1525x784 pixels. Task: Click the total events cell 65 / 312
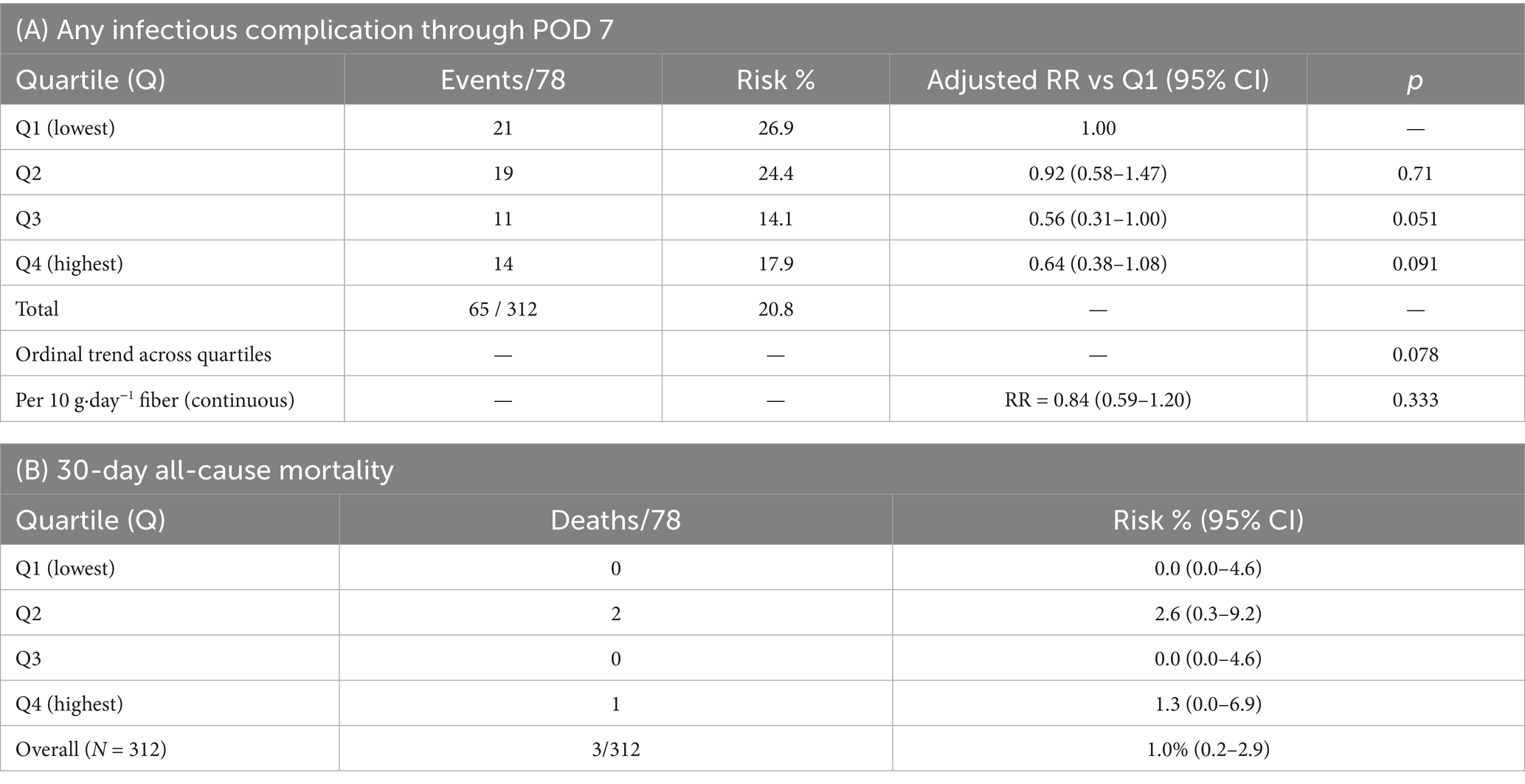[x=502, y=309]
